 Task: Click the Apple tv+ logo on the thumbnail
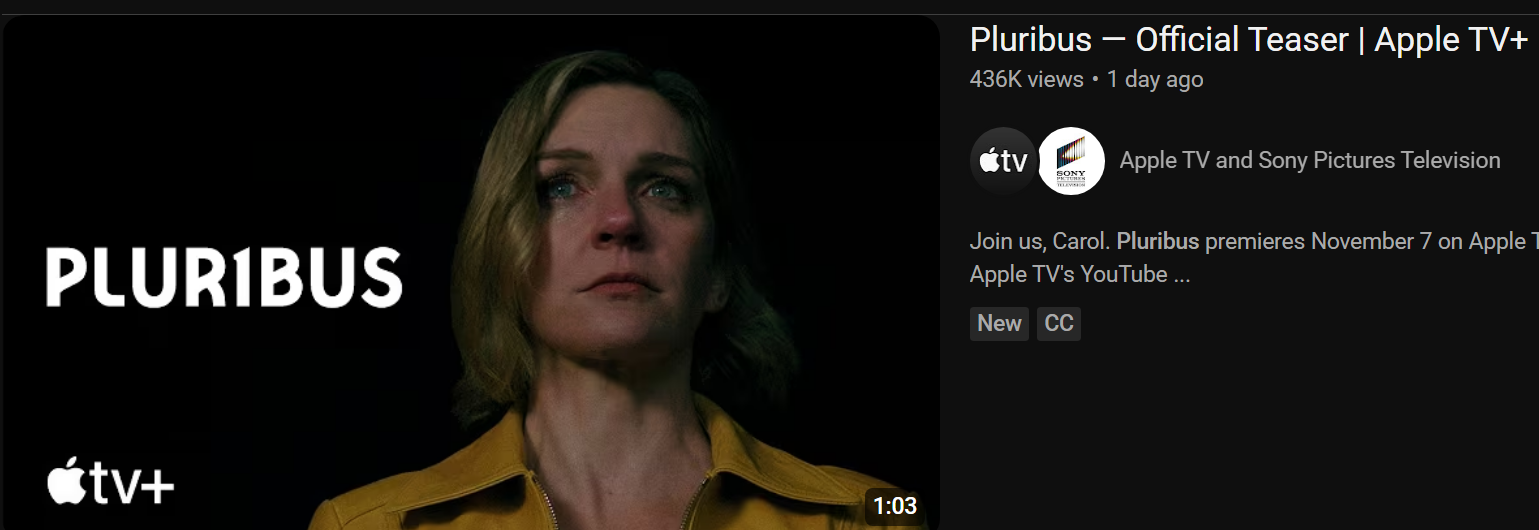click(111, 484)
